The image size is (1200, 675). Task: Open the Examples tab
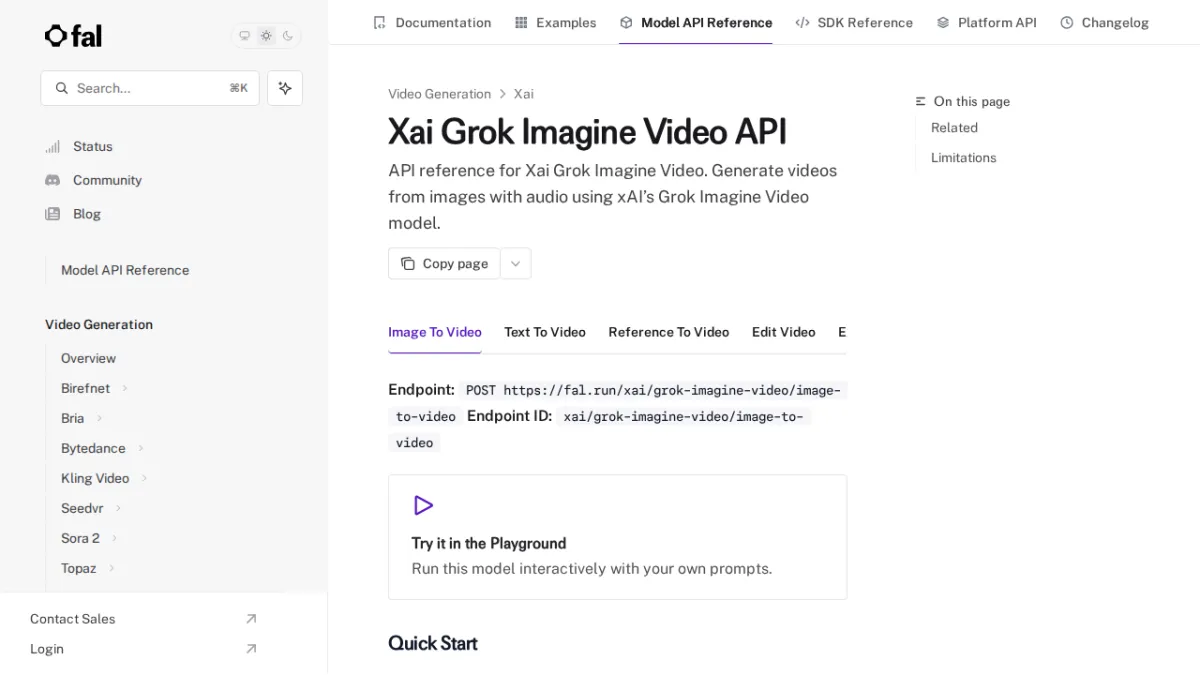(555, 22)
